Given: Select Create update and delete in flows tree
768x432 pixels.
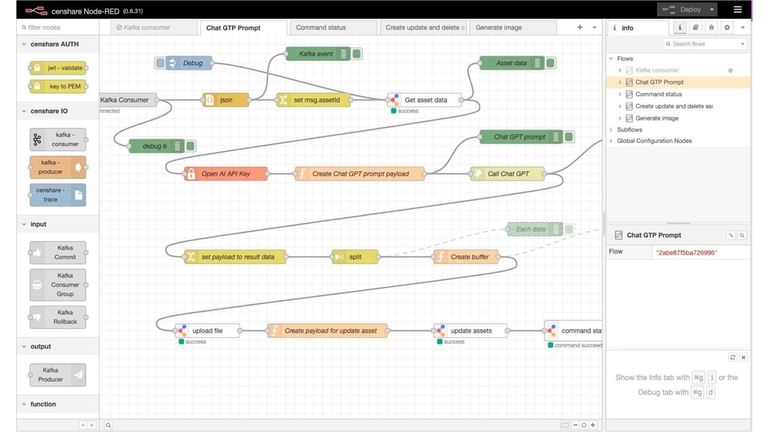Looking at the screenshot, I should pos(674,106).
